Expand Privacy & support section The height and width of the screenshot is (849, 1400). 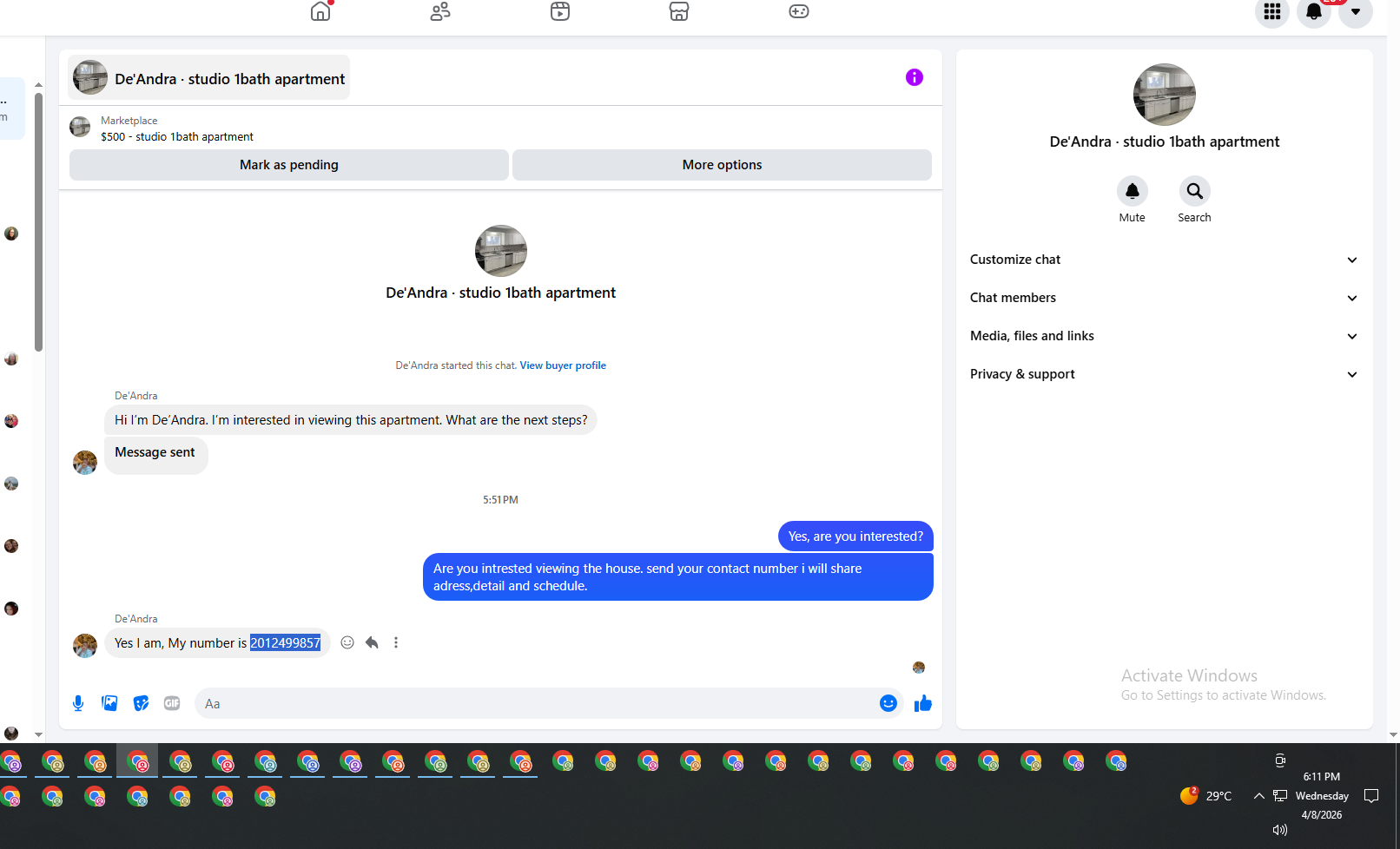point(1164,374)
